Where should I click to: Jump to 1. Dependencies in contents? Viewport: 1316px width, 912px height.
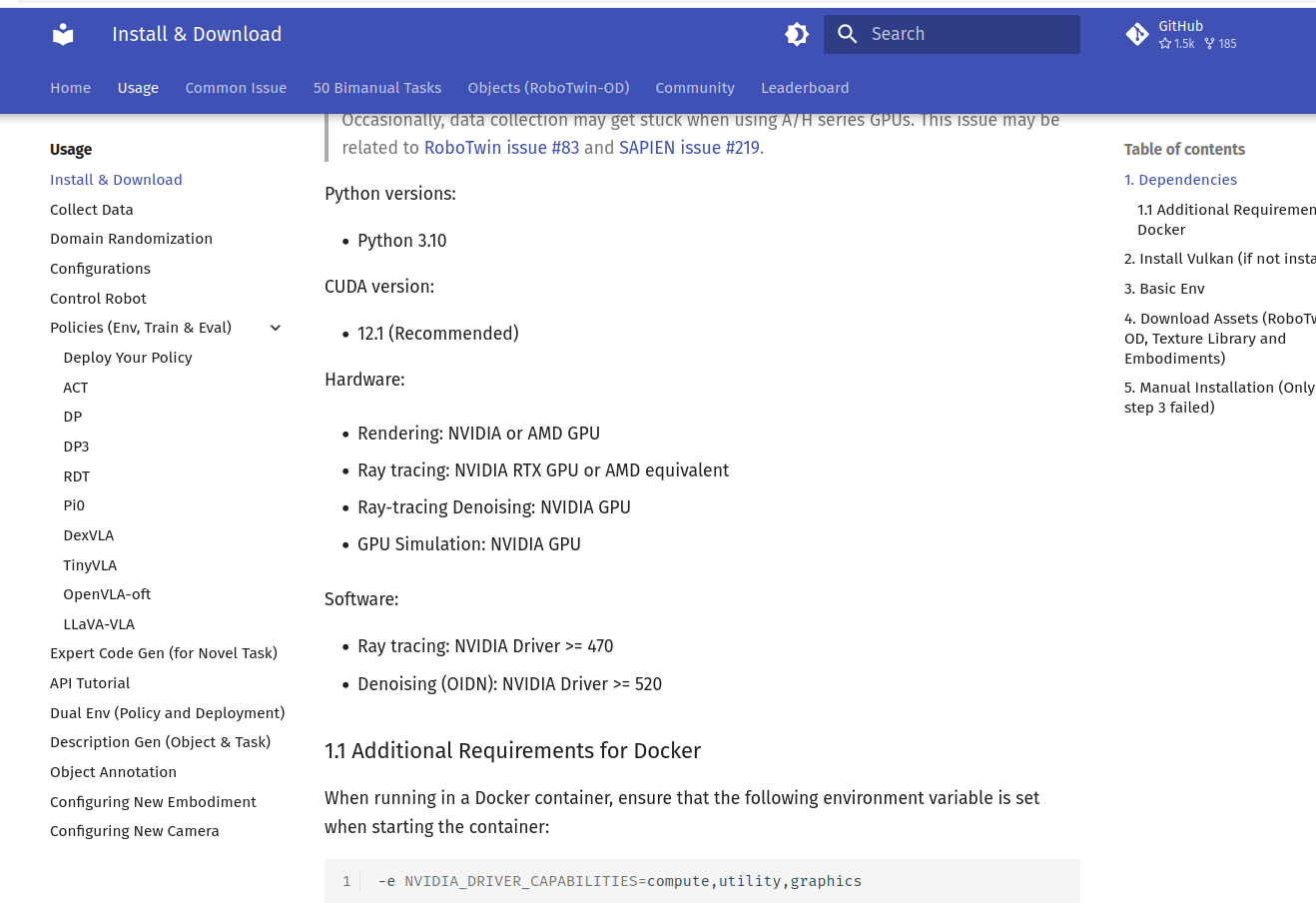(x=1180, y=180)
